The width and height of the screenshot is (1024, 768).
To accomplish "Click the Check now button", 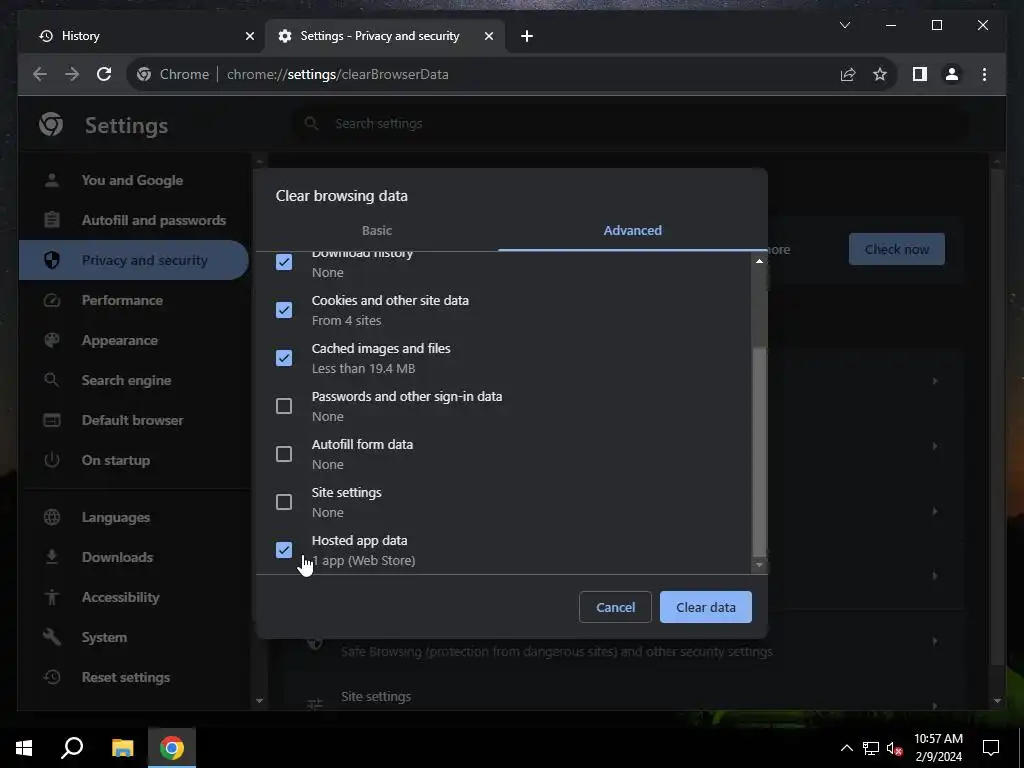I will (x=897, y=249).
